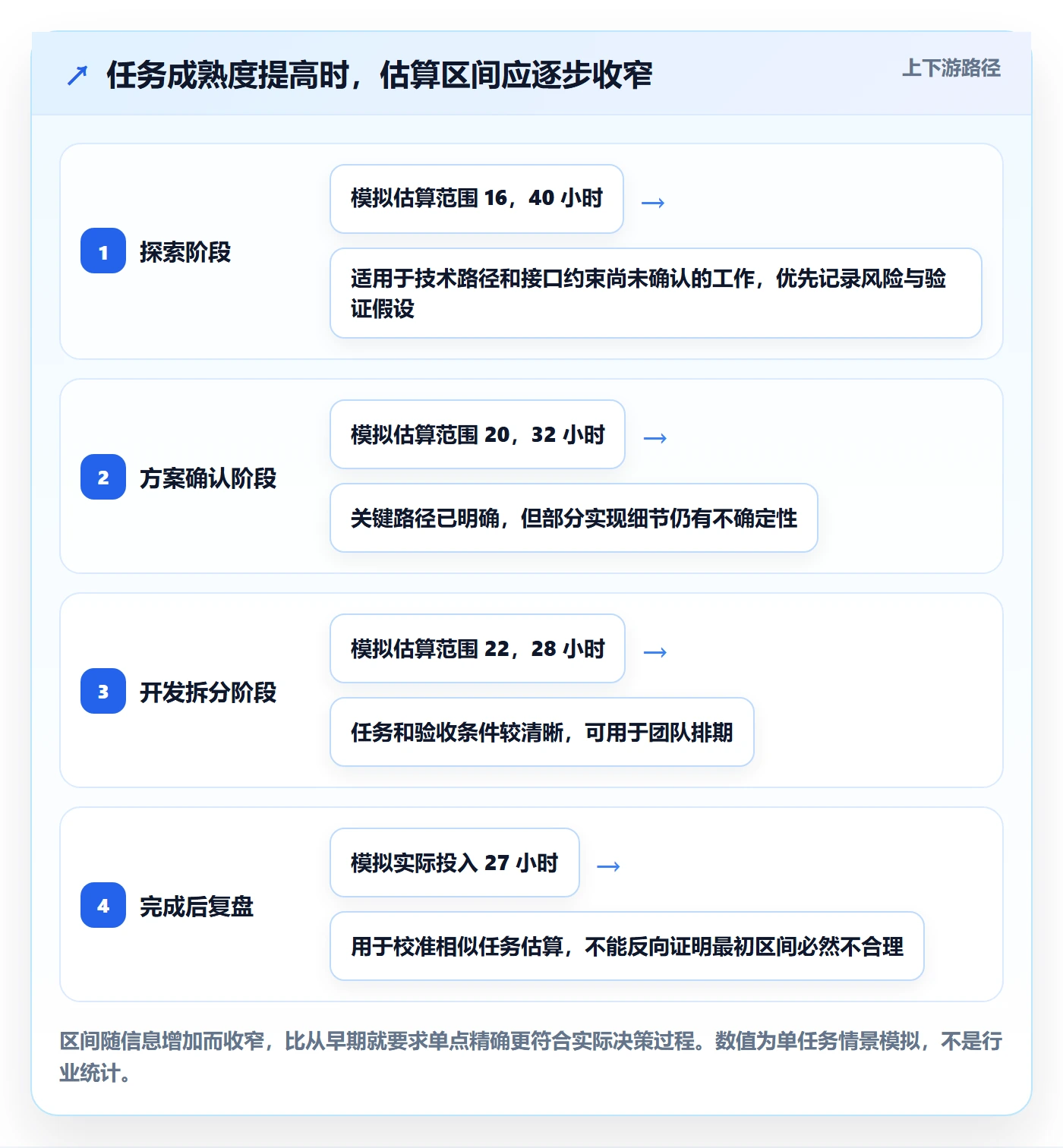Screen dimensions: 1063x1148
Task: Click the arrow next to 16，40 小时
Action: click(653, 203)
